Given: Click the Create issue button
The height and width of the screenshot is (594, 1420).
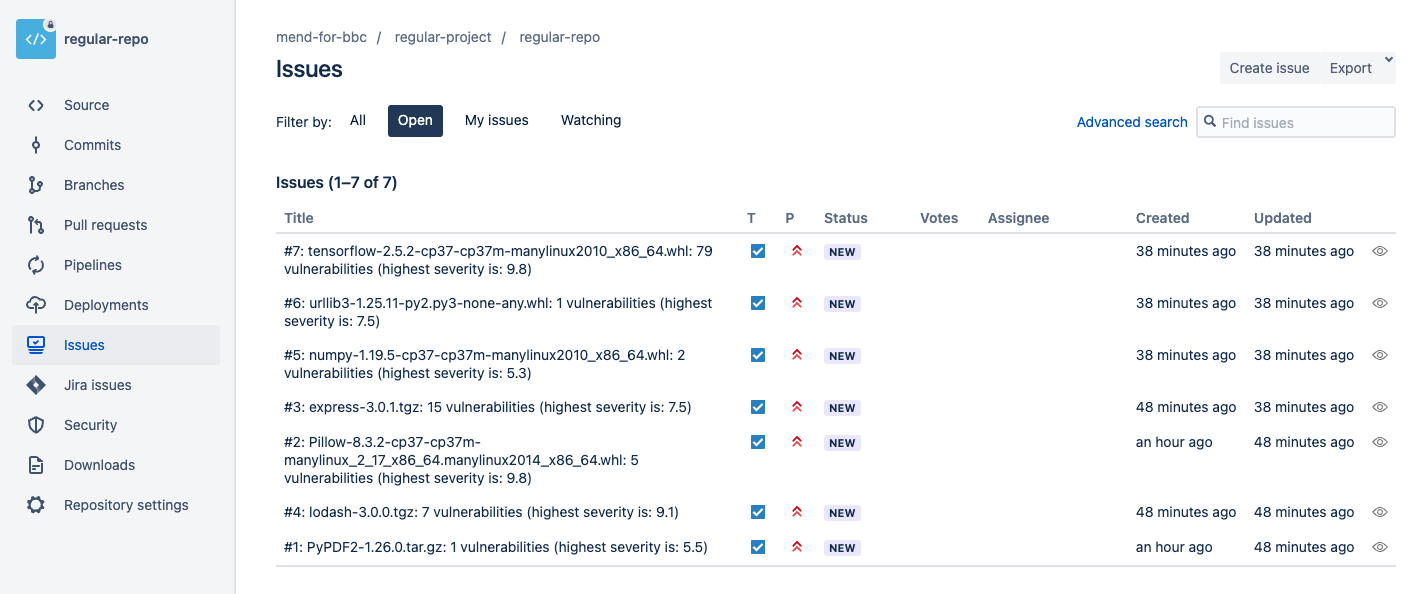Looking at the screenshot, I should (x=1269, y=68).
